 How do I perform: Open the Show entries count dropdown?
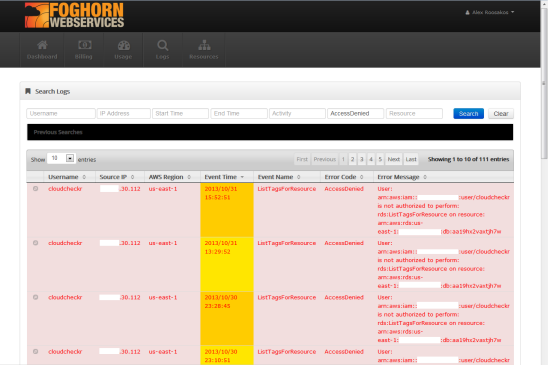[61, 158]
